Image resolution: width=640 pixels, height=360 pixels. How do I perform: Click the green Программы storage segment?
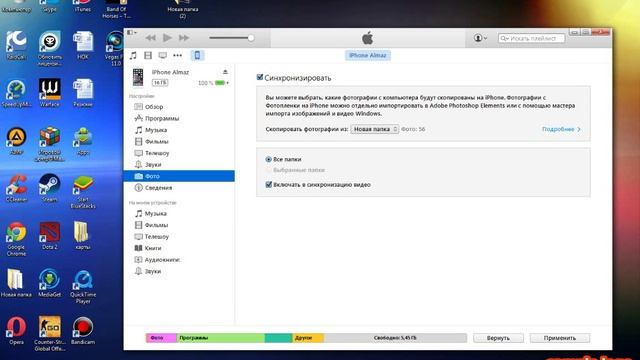tap(220, 338)
